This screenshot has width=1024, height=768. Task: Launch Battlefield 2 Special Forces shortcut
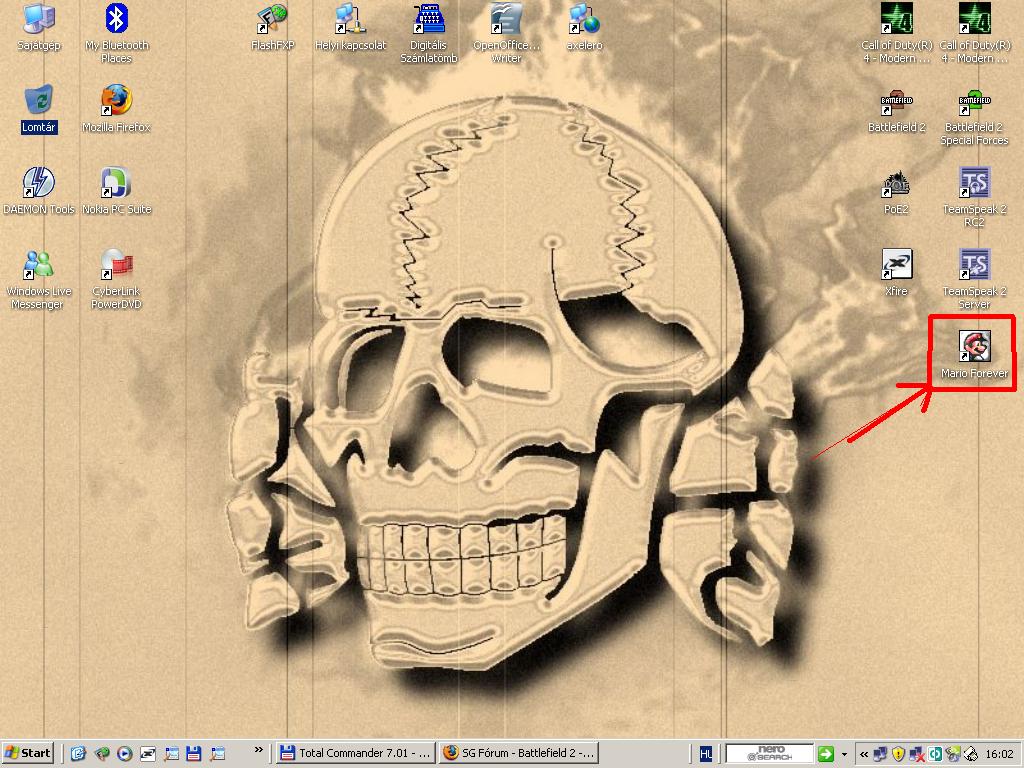tap(974, 101)
